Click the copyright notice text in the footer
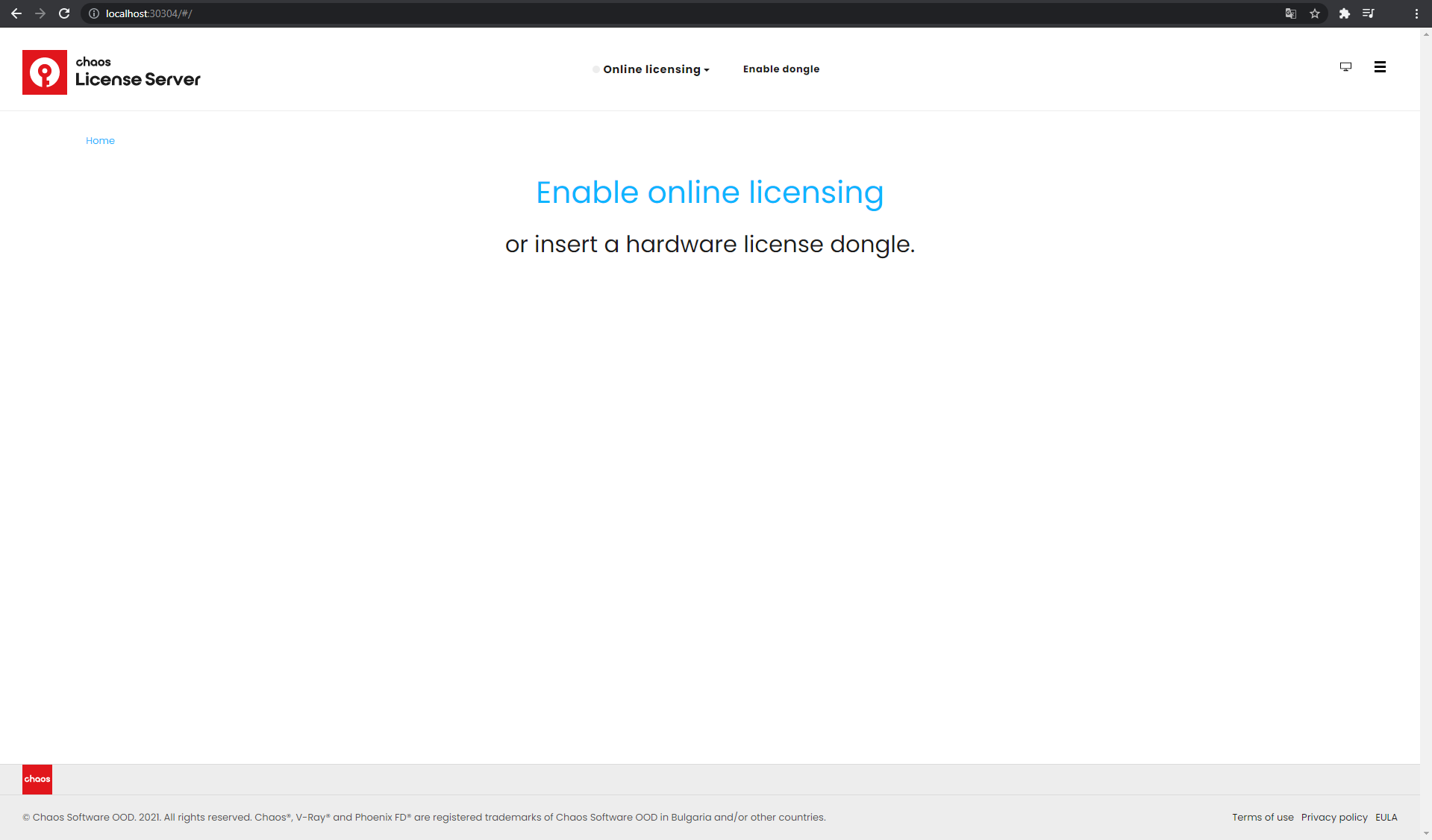The height and width of the screenshot is (840, 1432). point(424,817)
